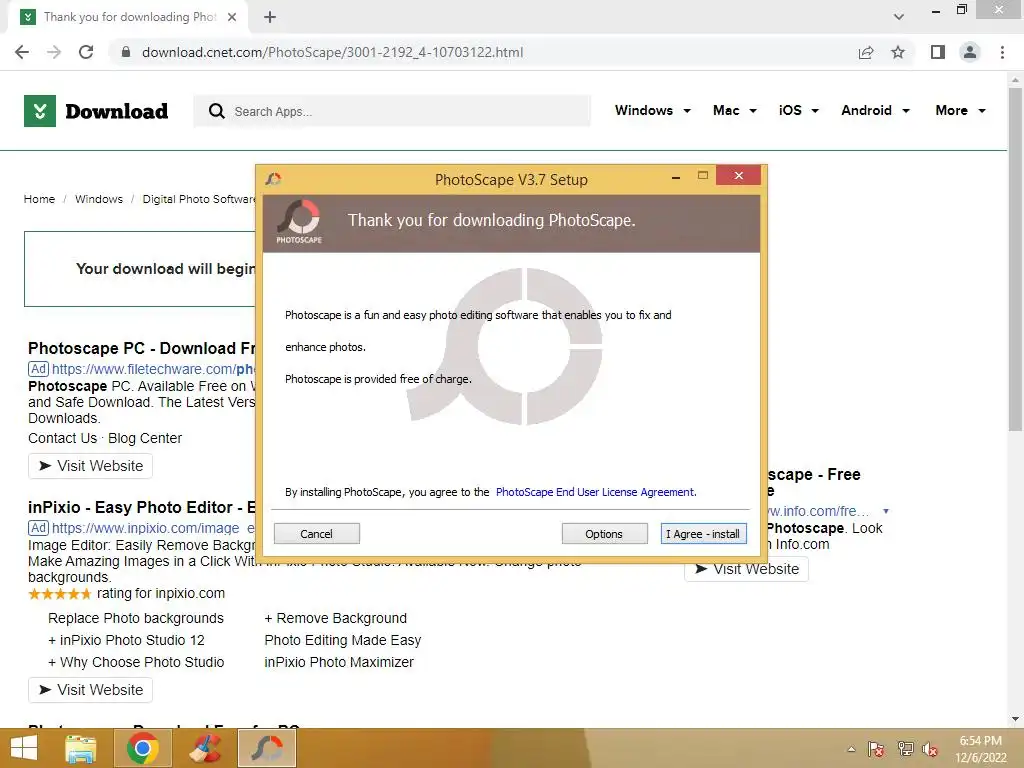1024x768 pixels.
Task: Close the 'Thank you for downloading' tab
Action: [232, 17]
